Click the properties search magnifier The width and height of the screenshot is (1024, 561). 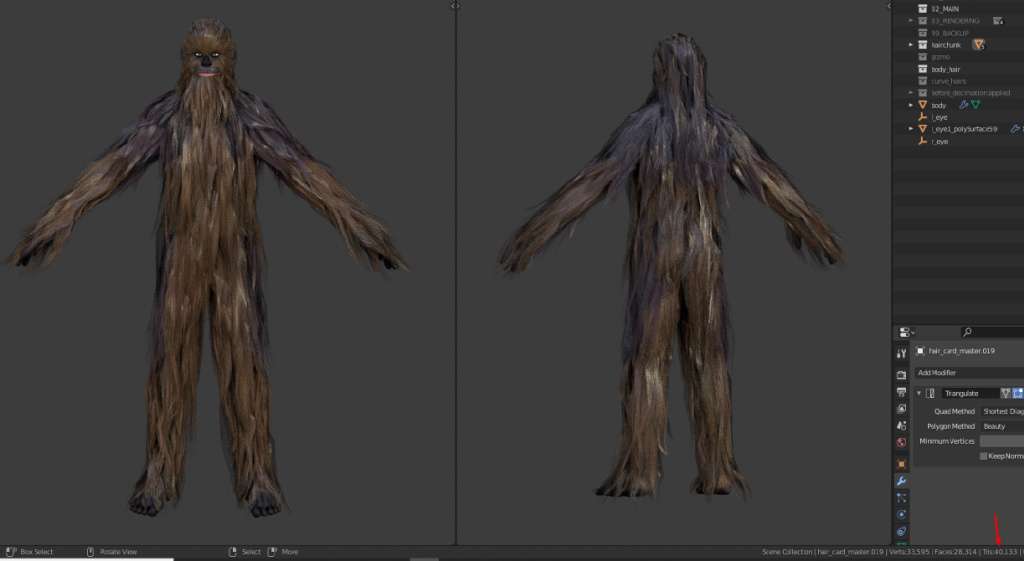967,332
